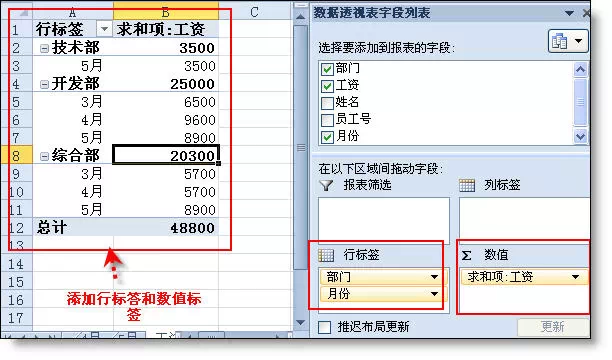This screenshot has width=612, height=360.
Task: Uncheck the 工资 field checkbox
Action: pos(327,86)
